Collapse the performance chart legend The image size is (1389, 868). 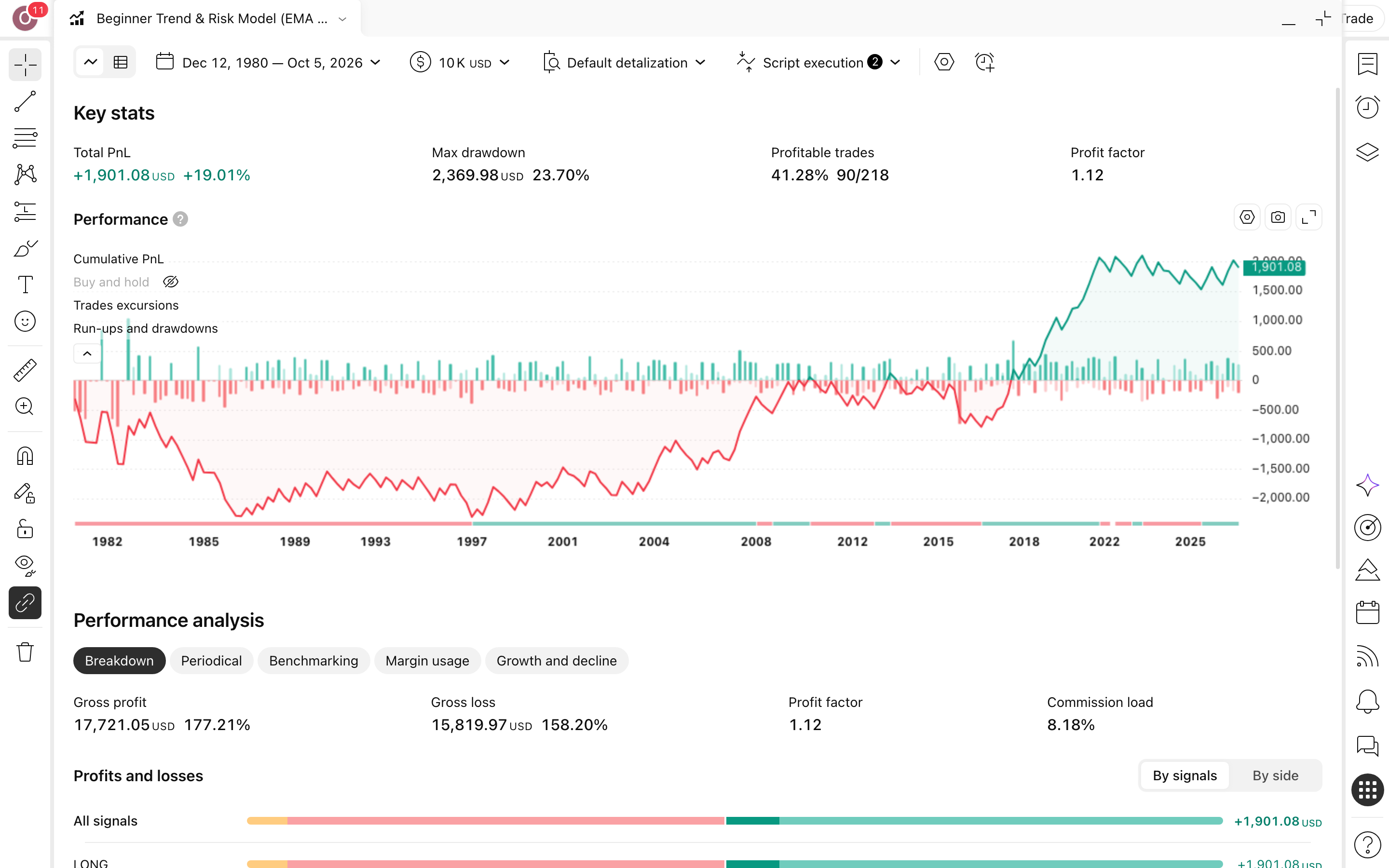[x=87, y=353]
